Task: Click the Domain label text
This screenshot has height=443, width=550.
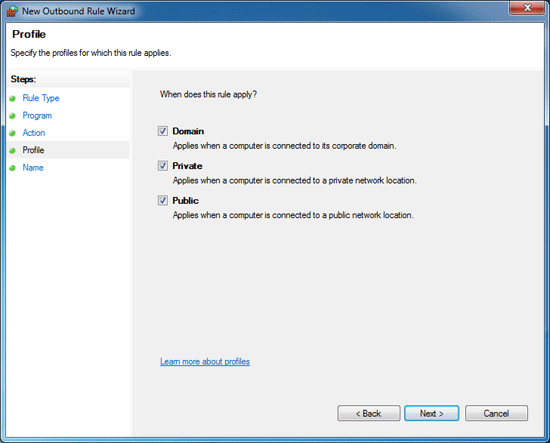Action: [188, 131]
